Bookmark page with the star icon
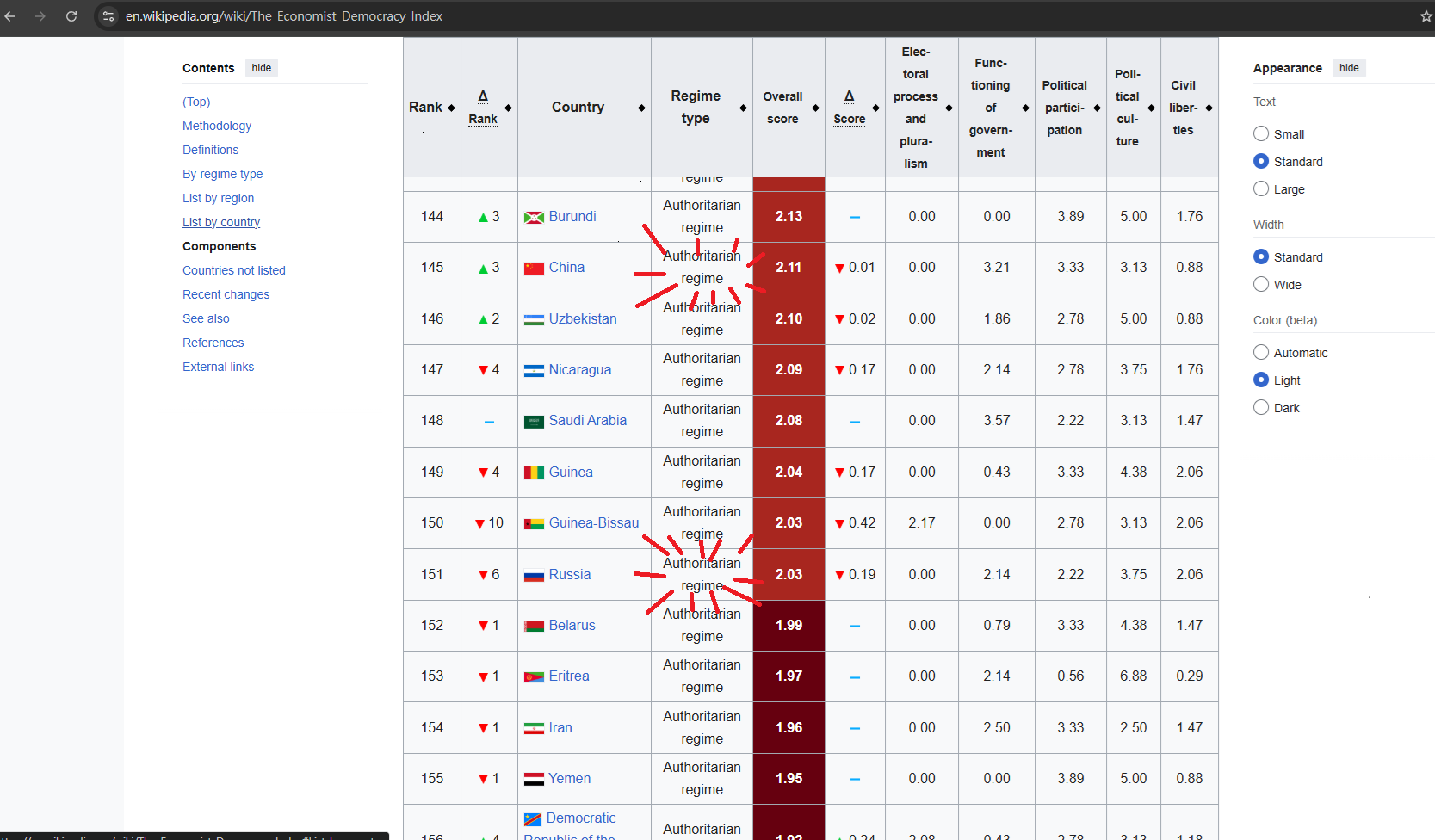1435x840 pixels. [1426, 16]
